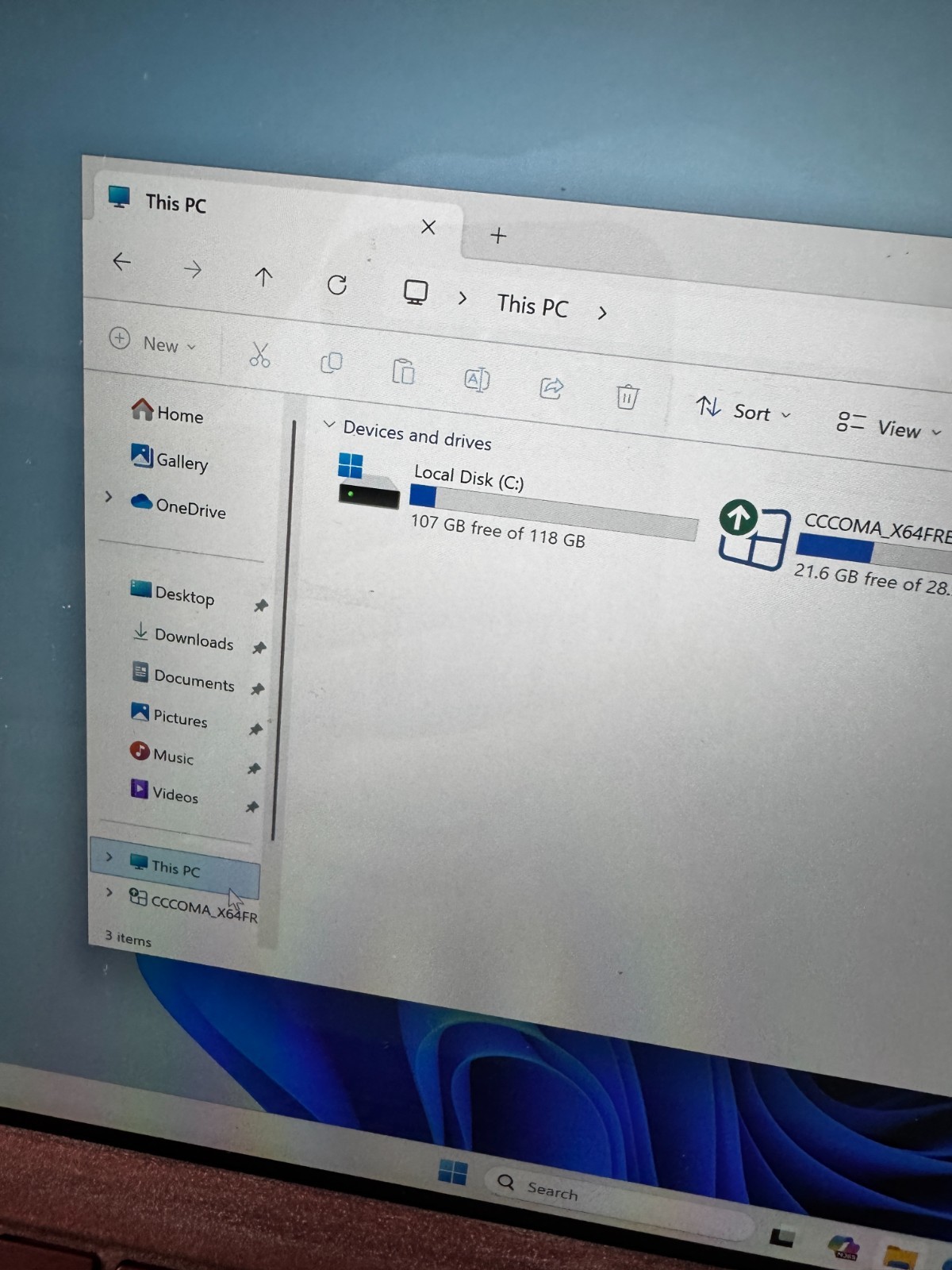Click Local Disk C usage bar
The image size is (952, 1270).
click(554, 513)
